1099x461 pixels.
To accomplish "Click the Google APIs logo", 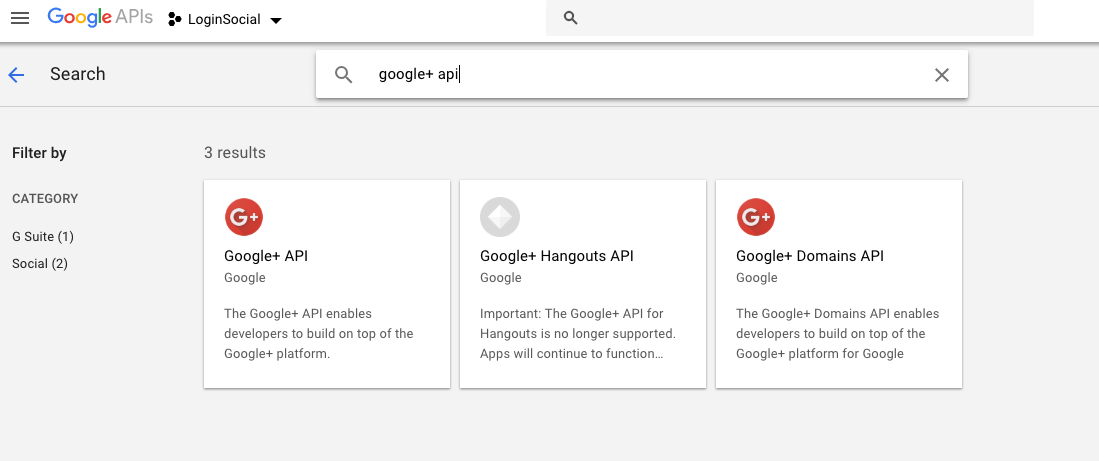I will [99, 18].
